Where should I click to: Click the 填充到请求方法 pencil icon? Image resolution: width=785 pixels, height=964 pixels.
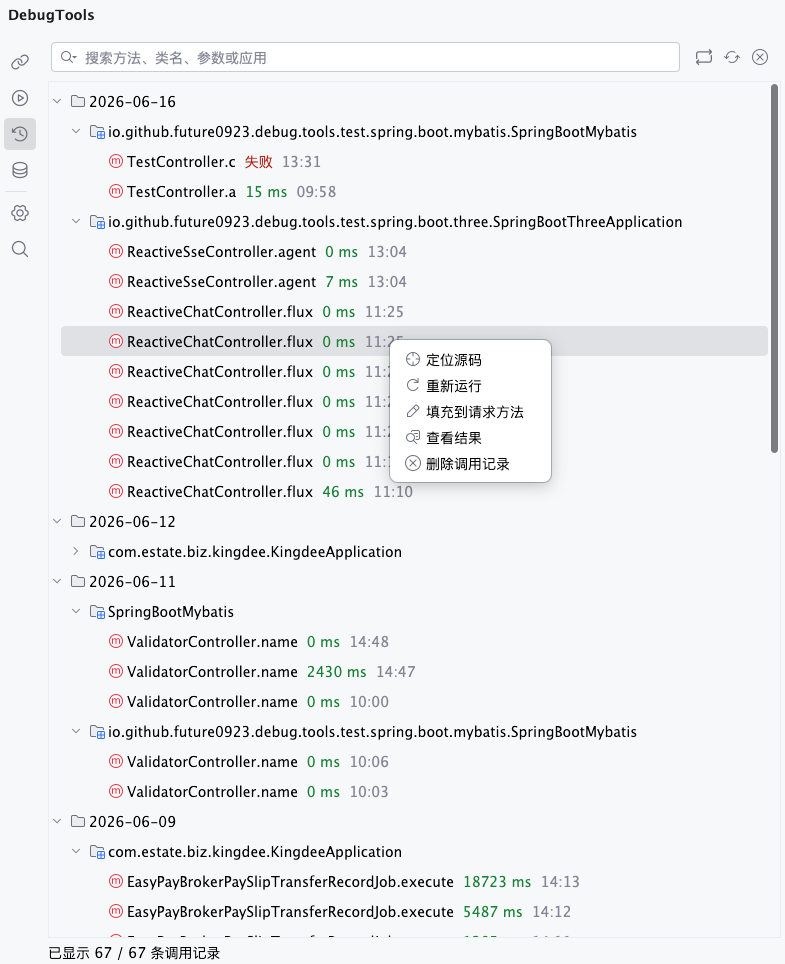pos(413,411)
